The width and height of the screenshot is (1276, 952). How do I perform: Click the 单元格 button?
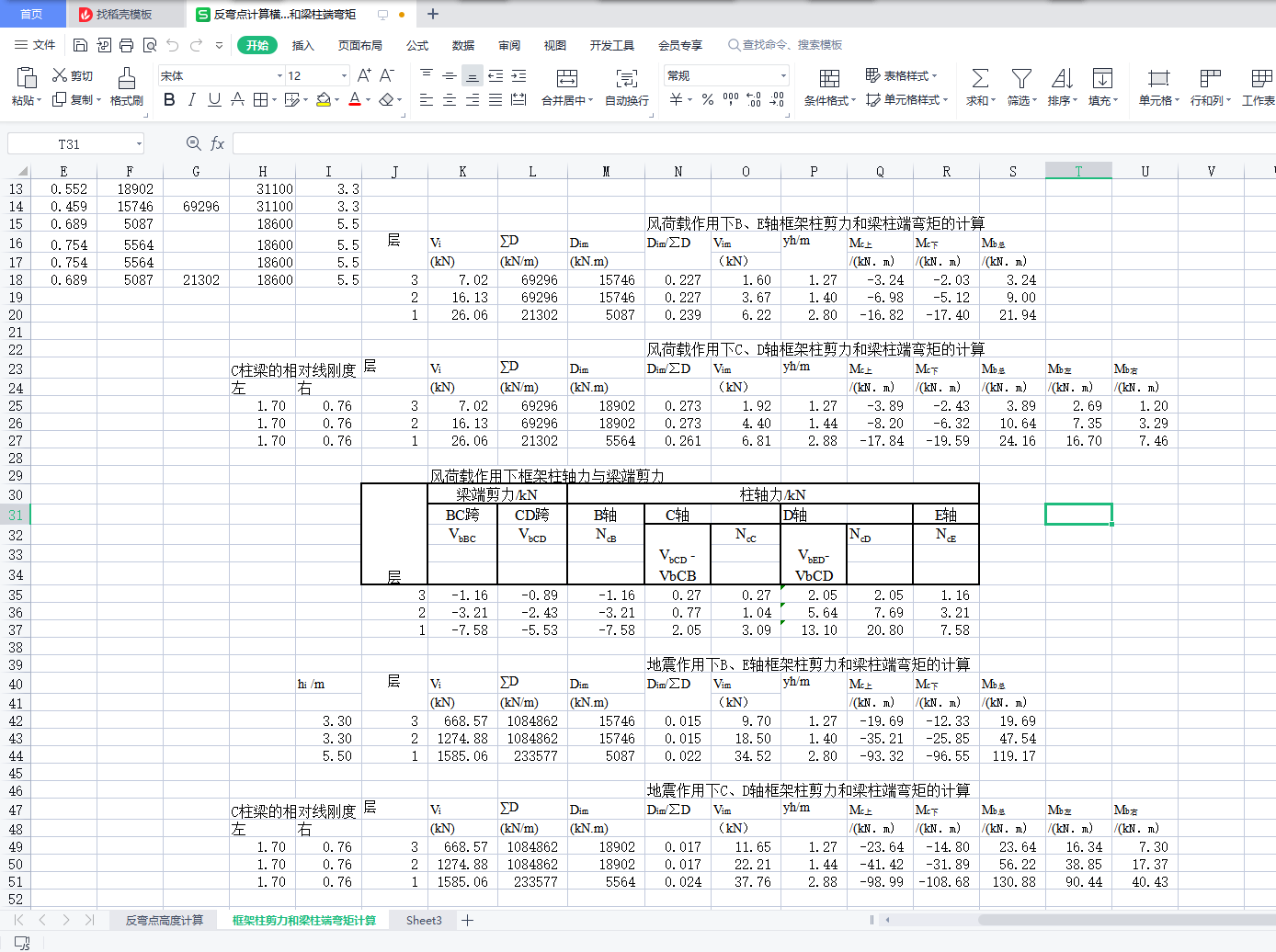[1158, 85]
